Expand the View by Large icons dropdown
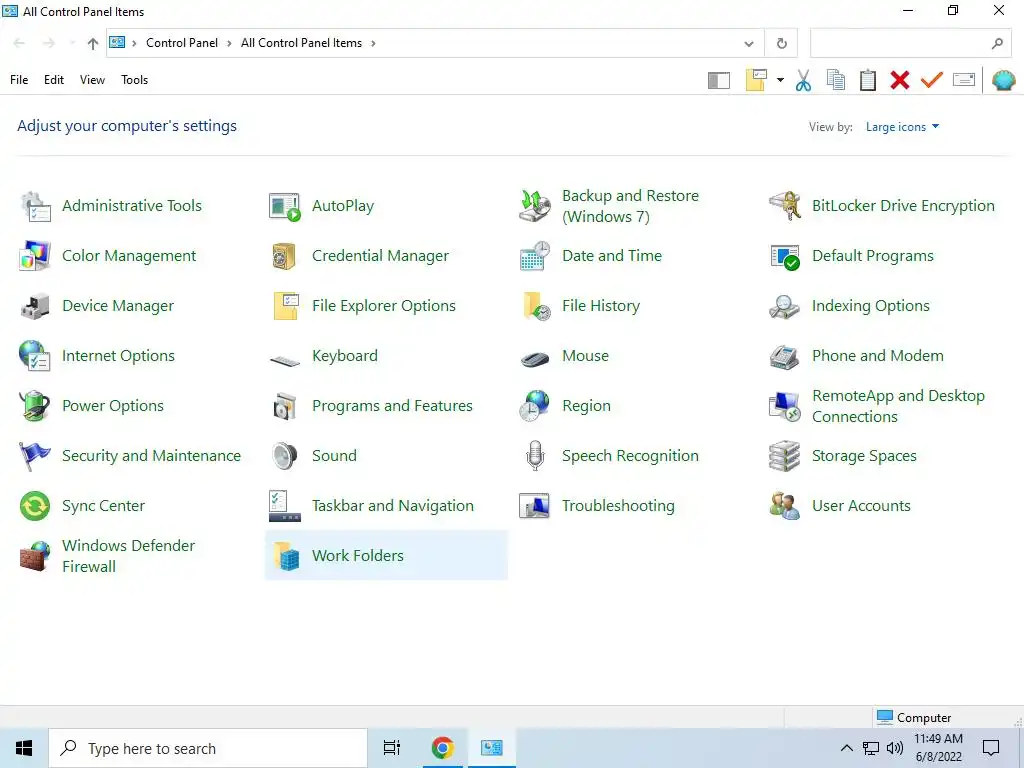This screenshot has height=768, width=1024. click(x=903, y=127)
